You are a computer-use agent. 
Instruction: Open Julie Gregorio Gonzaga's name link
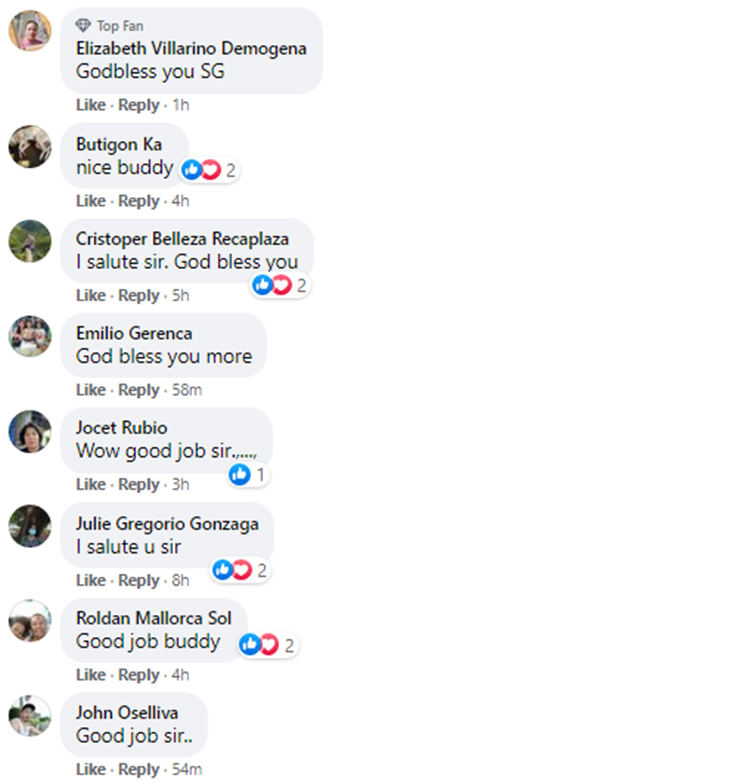pos(168,524)
